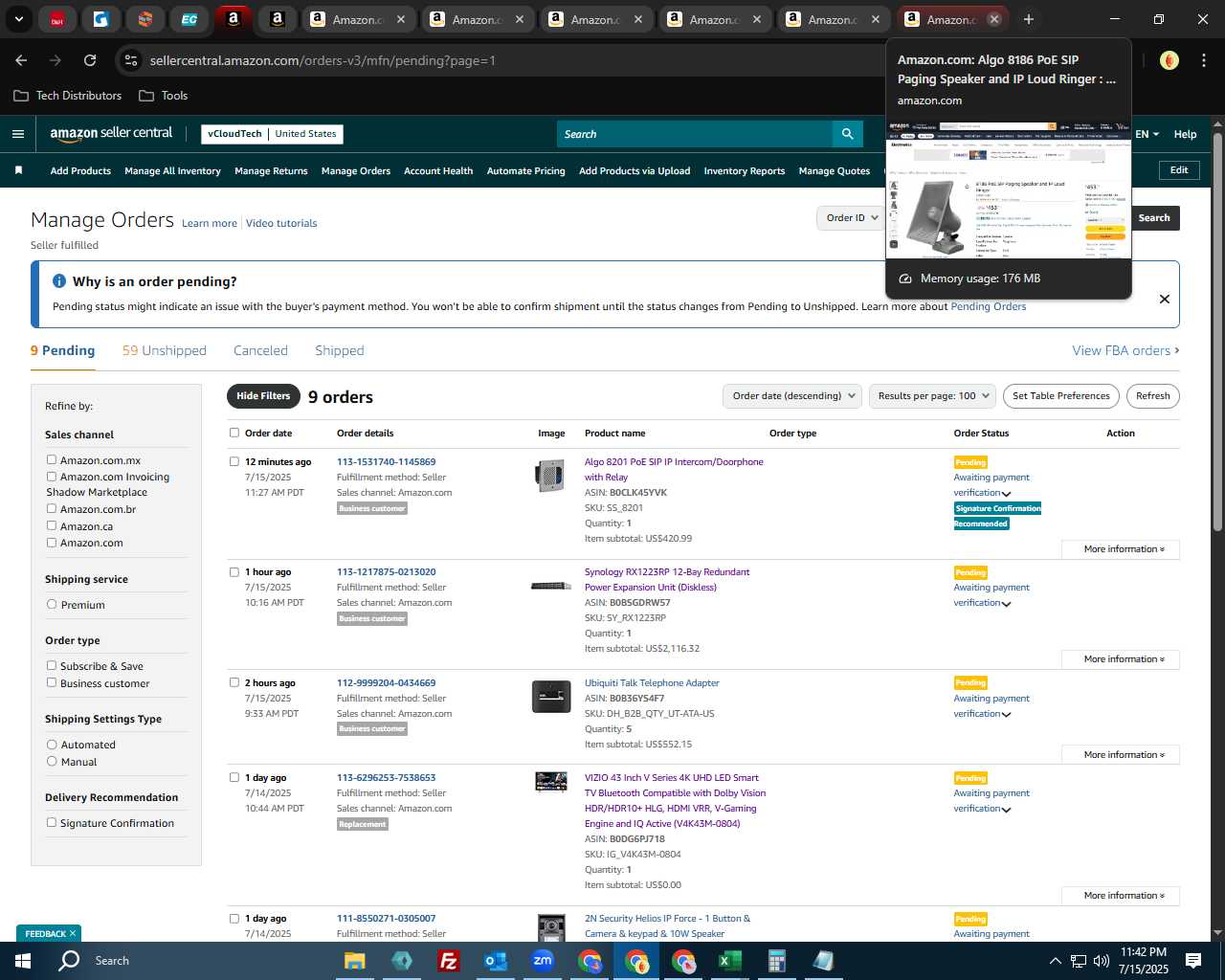The height and width of the screenshot is (980, 1225).
Task: Open the Tech Distributors bookmarks folder
Action: 68,96
